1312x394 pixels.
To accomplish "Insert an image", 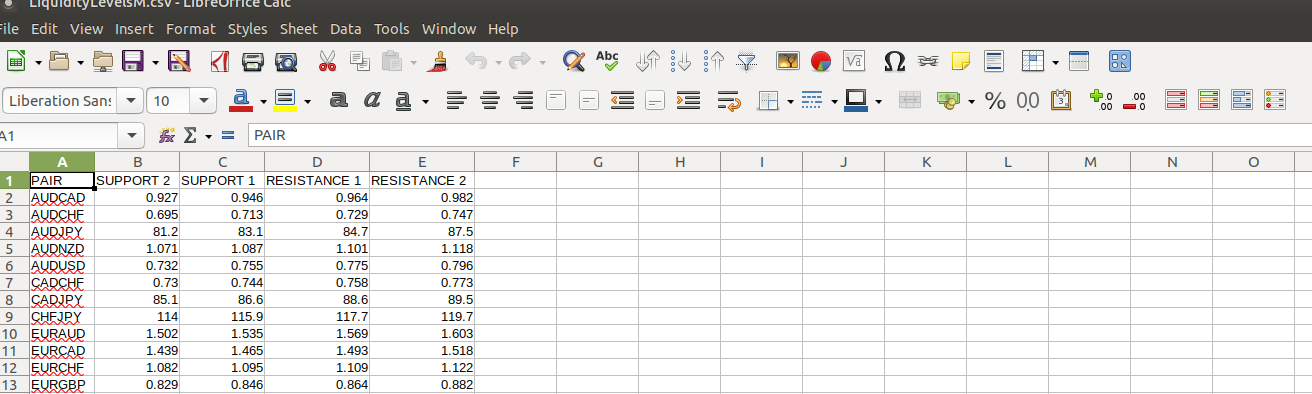I will pyautogui.click(x=789, y=62).
